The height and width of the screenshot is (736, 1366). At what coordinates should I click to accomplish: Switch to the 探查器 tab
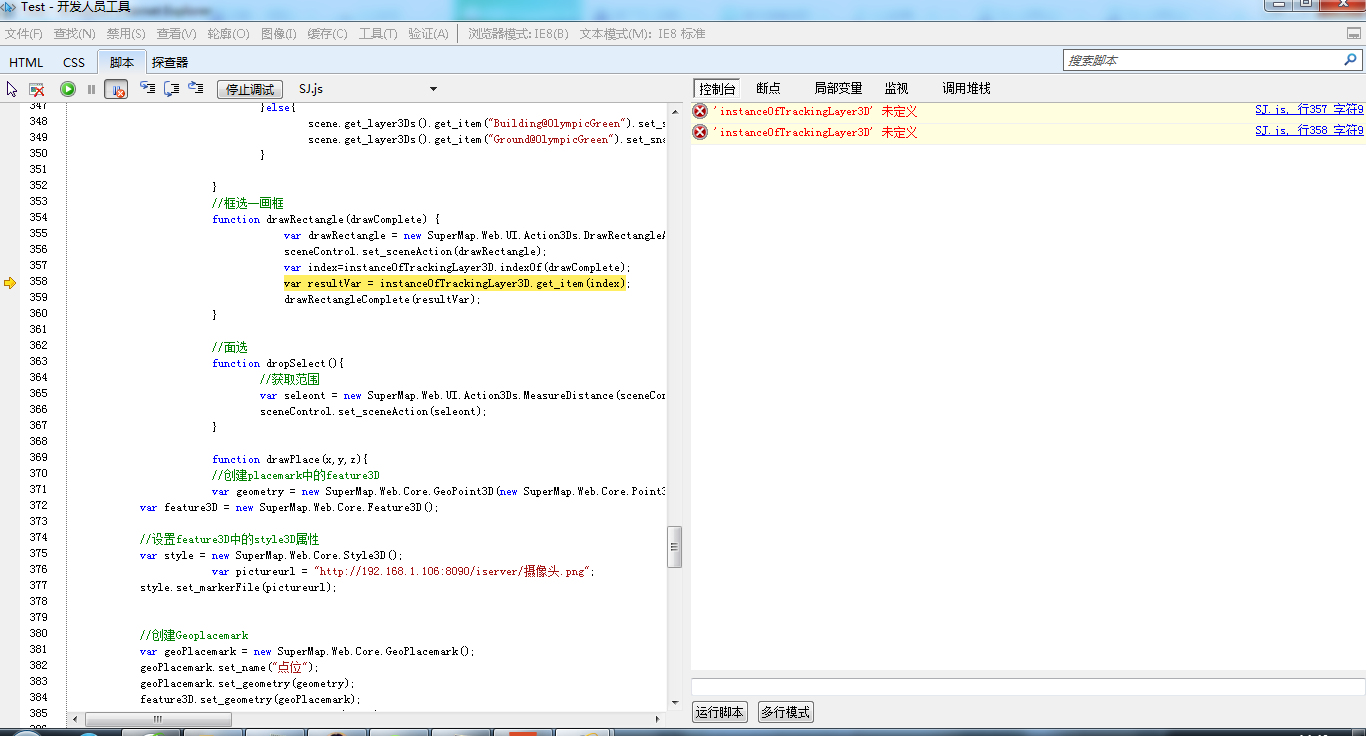170,62
